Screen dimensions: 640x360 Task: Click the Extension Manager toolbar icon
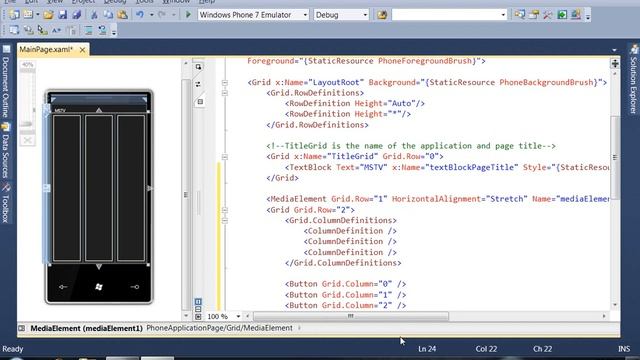(x=576, y=15)
